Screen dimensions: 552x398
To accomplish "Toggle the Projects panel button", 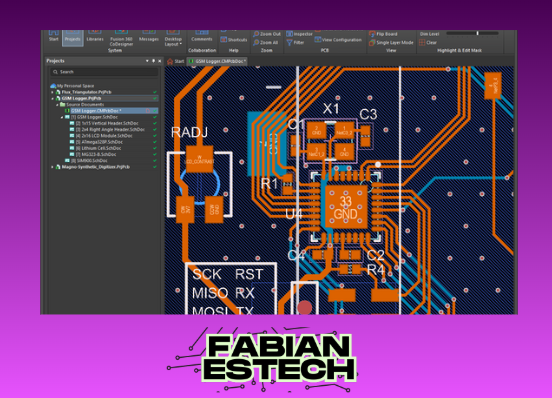I will pos(73,38).
